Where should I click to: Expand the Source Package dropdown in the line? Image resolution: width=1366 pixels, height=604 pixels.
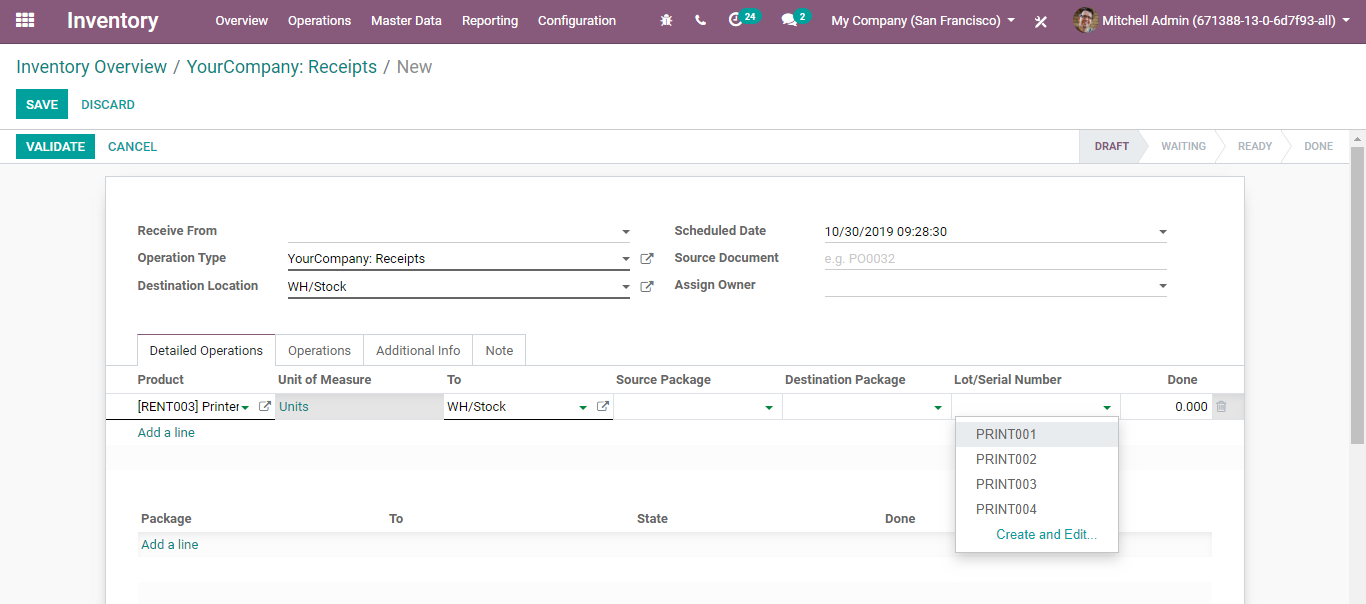pos(769,408)
